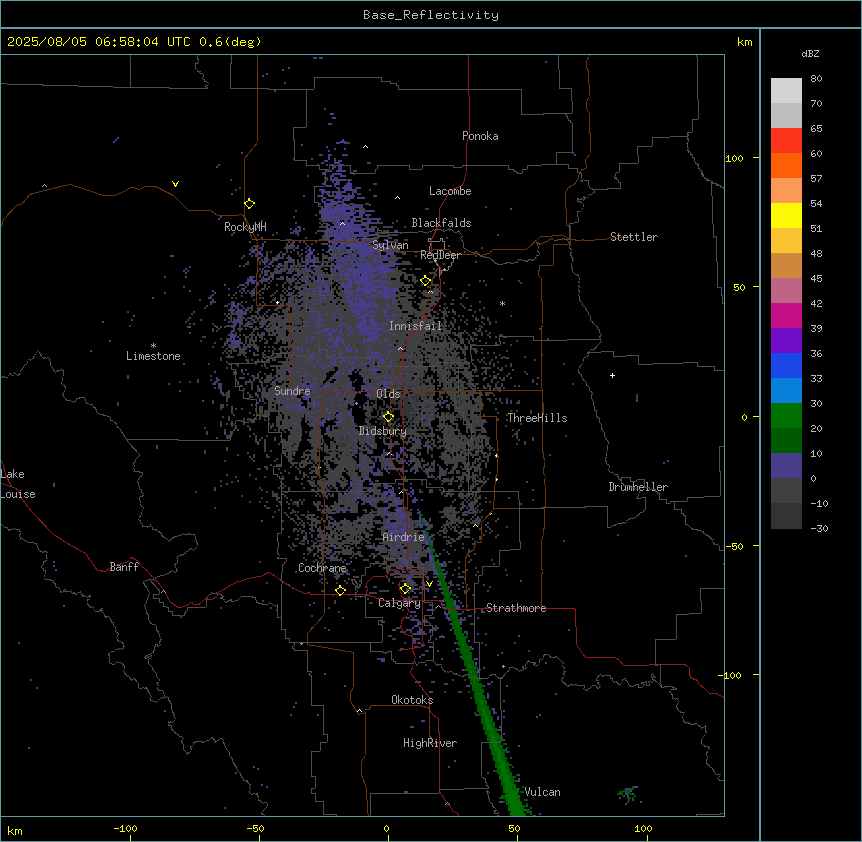The image size is (862, 842).
Task: Click the asterisk marker above Limestone
Action: pyautogui.click(x=153, y=346)
